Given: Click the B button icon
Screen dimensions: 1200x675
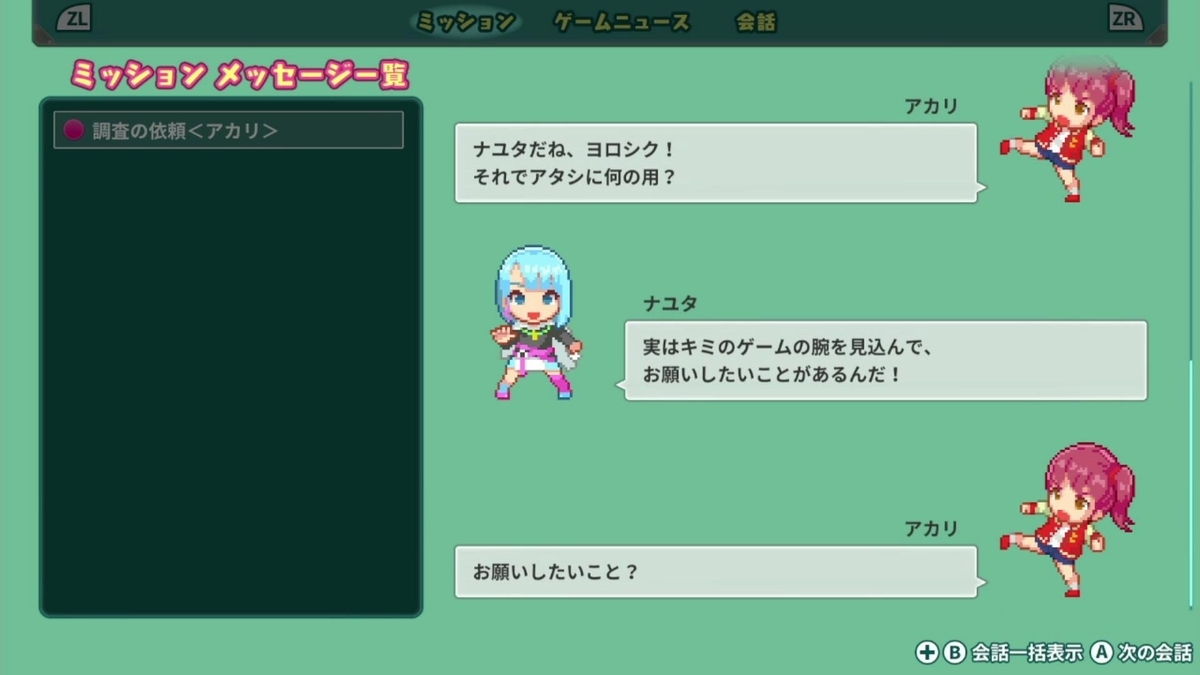Looking at the screenshot, I should [955, 652].
